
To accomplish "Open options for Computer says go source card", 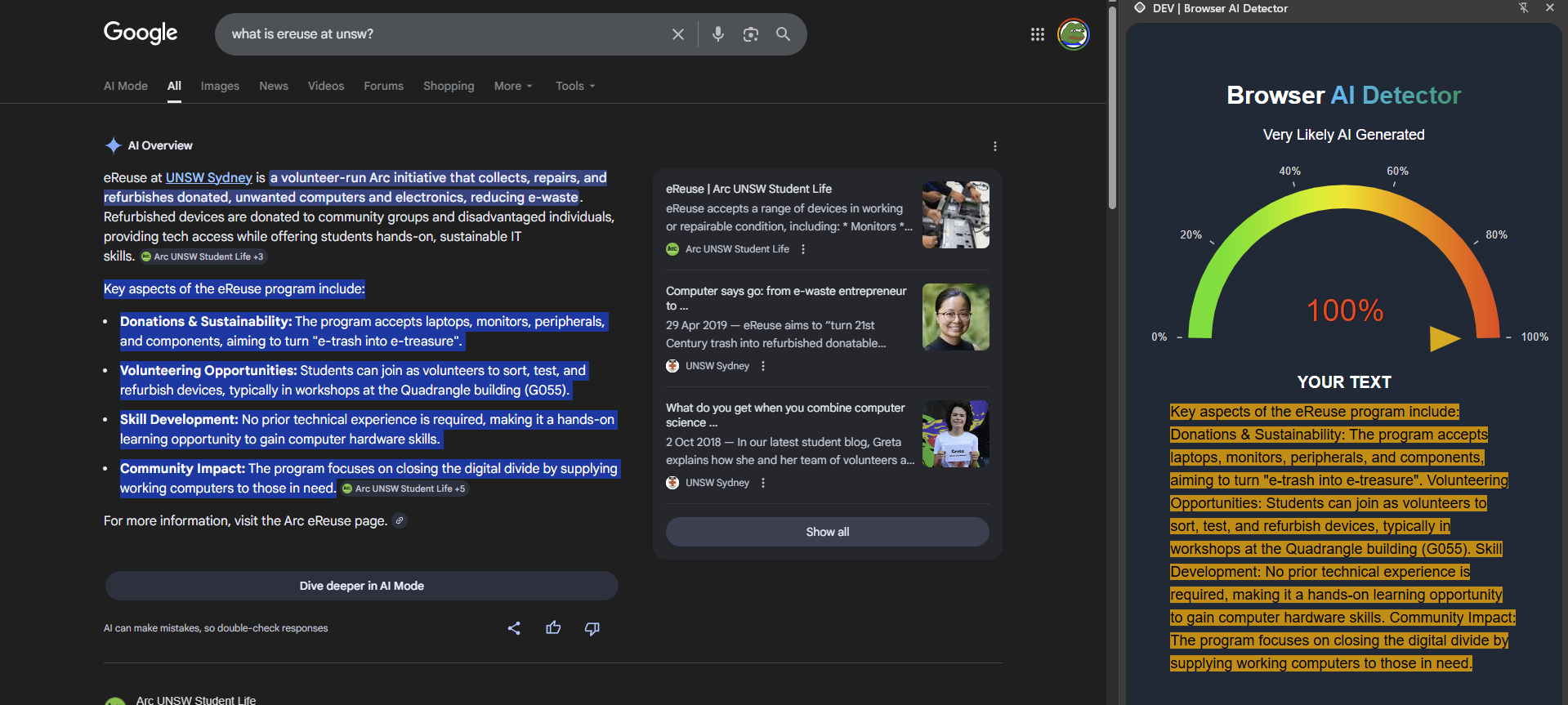I will (763, 366).
